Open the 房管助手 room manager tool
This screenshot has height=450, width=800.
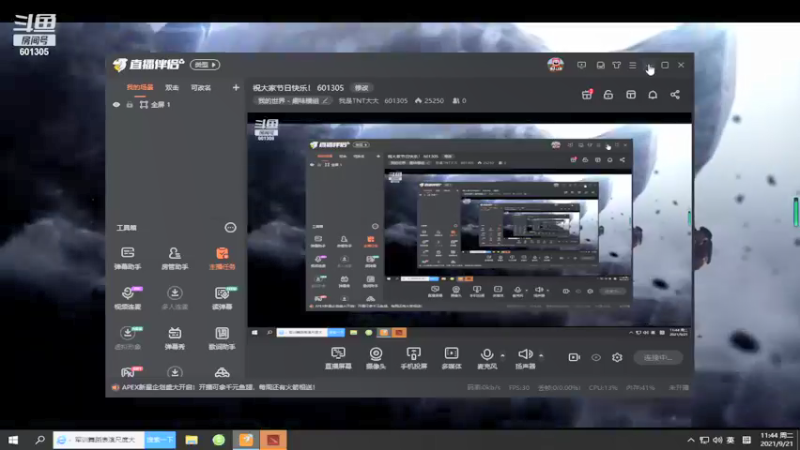coord(174,258)
